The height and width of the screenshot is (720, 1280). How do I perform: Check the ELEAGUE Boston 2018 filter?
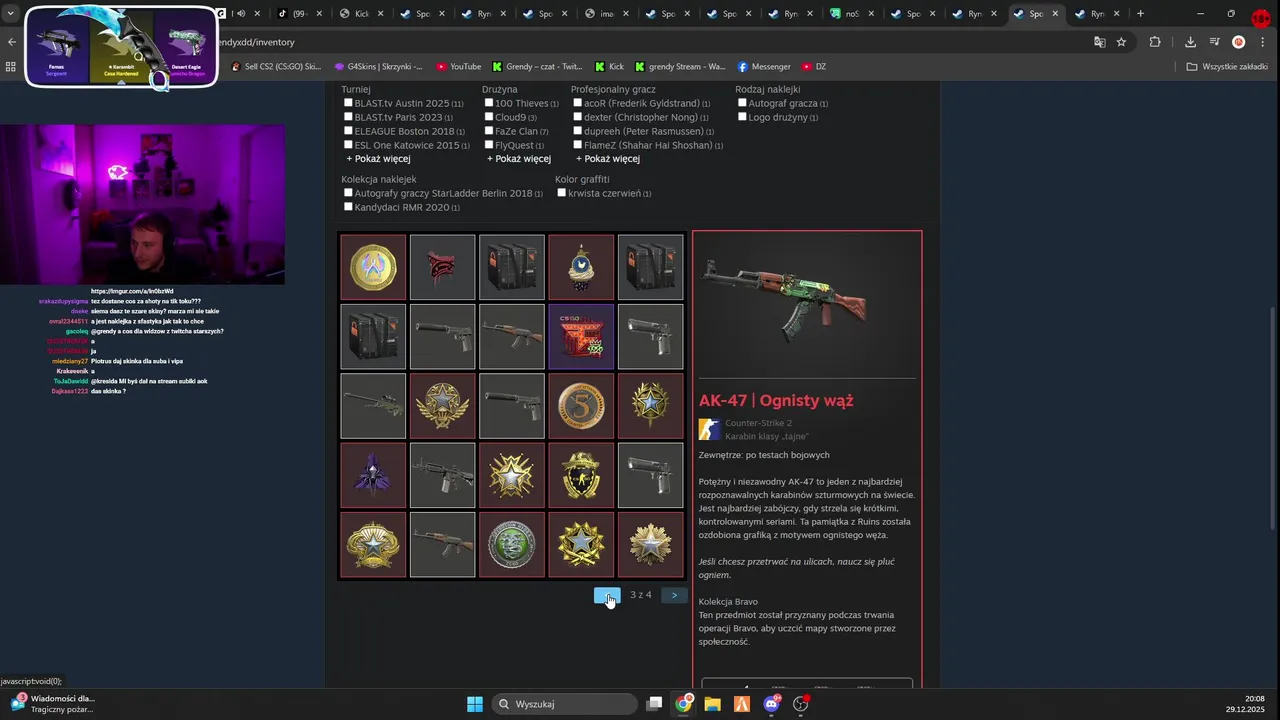tap(348, 131)
